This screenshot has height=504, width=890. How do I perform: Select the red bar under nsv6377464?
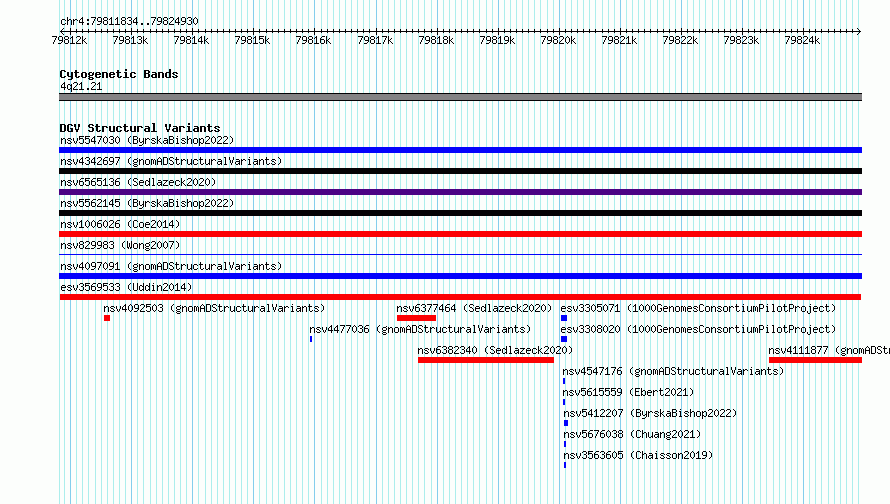coord(417,318)
